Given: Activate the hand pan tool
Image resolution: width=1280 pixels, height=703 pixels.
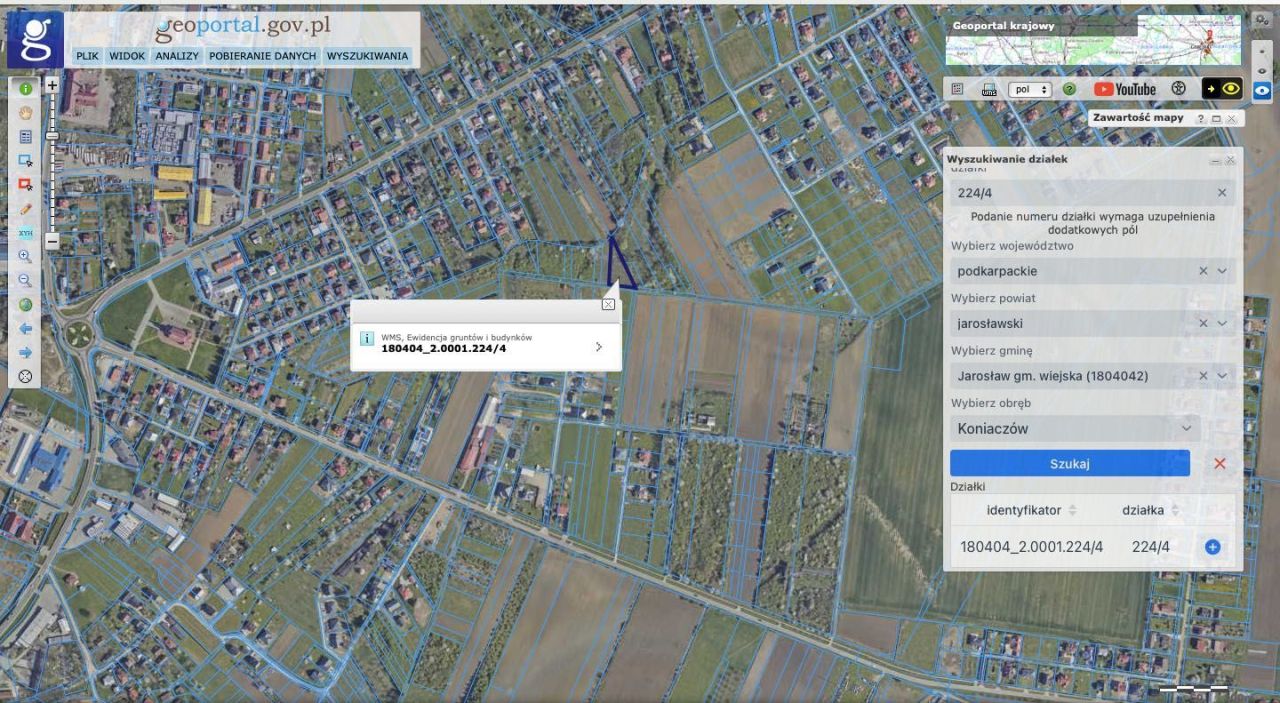Looking at the screenshot, I should click(x=26, y=113).
